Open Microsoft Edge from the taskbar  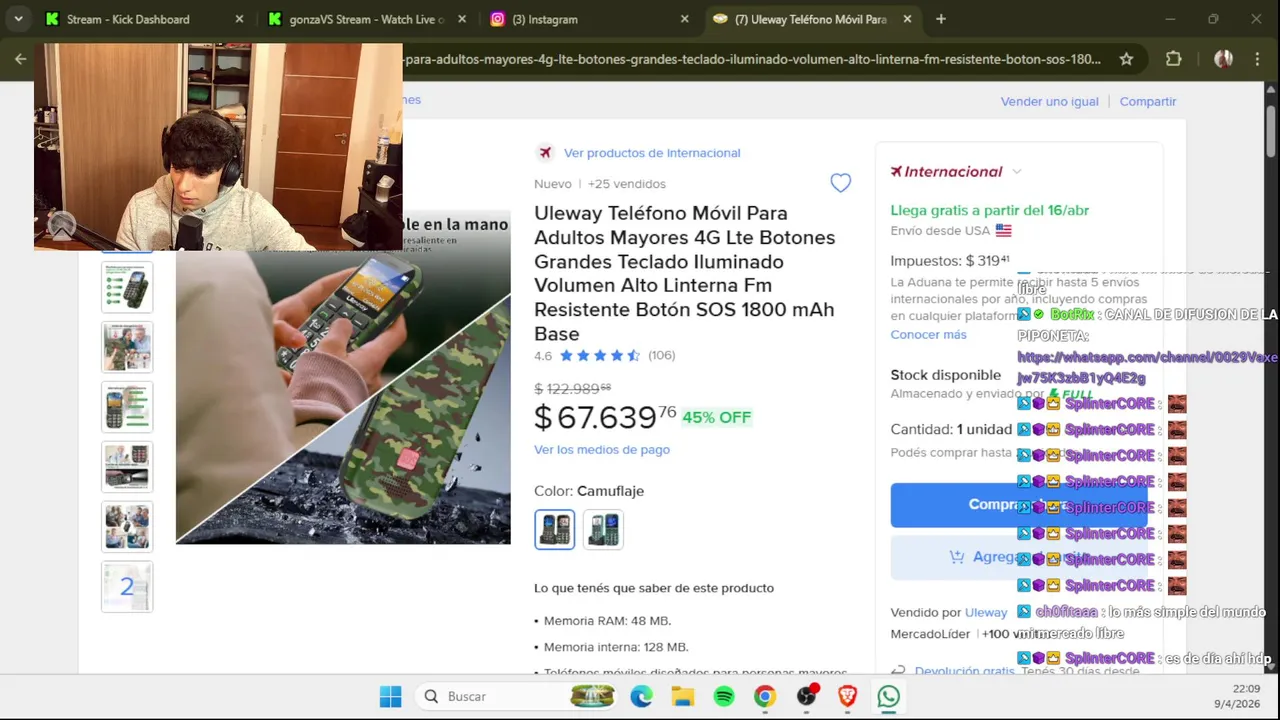(x=641, y=696)
